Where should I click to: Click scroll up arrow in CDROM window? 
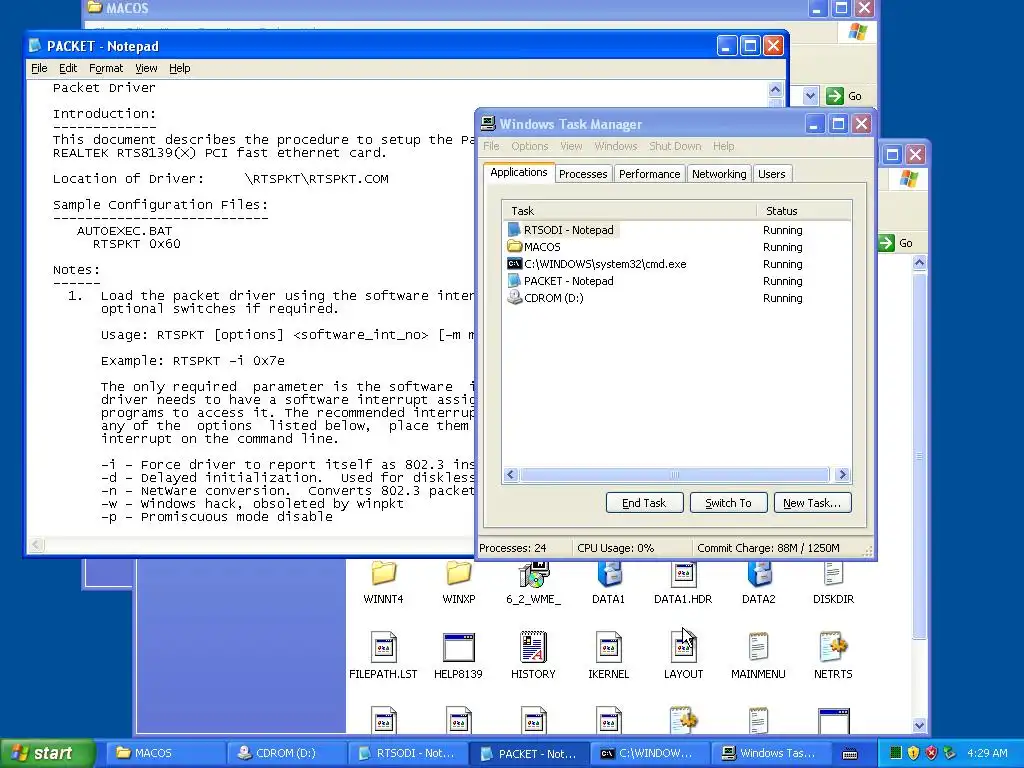point(920,263)
